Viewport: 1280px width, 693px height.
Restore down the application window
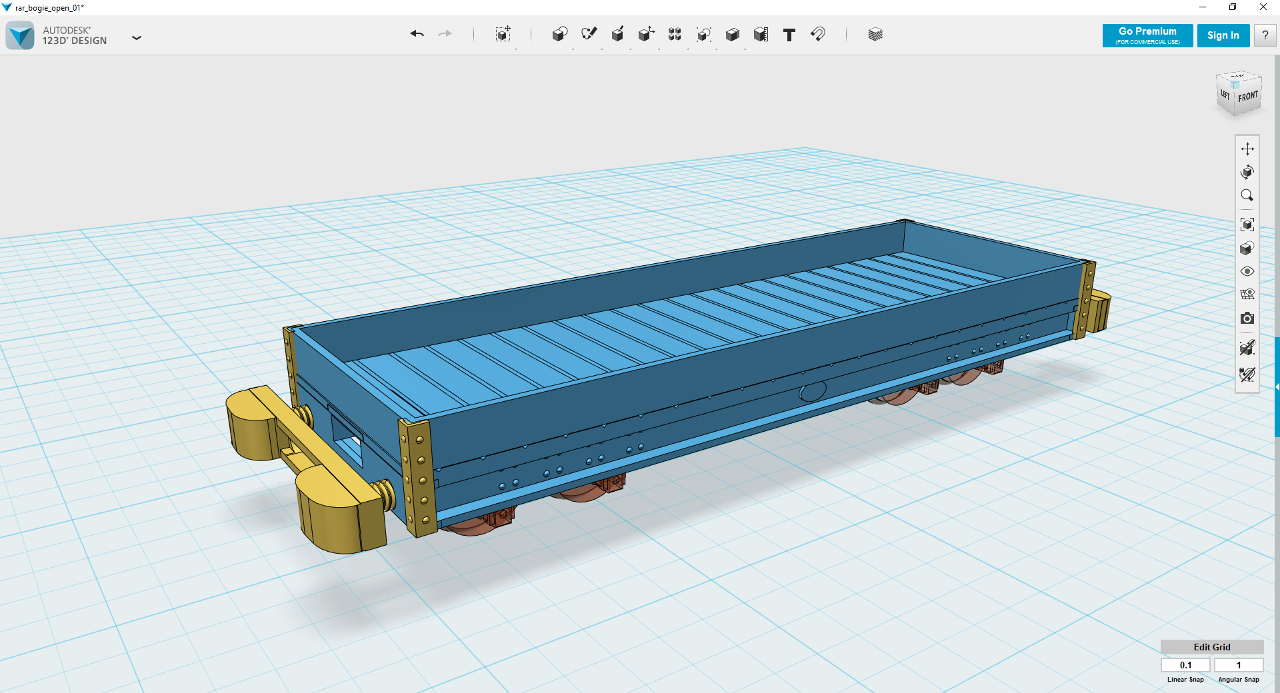coord(1232,7)
